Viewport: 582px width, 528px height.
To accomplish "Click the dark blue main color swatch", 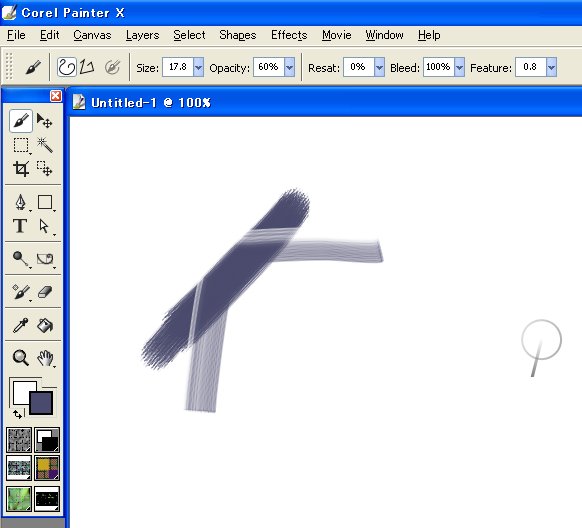I will (x=41, y=403).
